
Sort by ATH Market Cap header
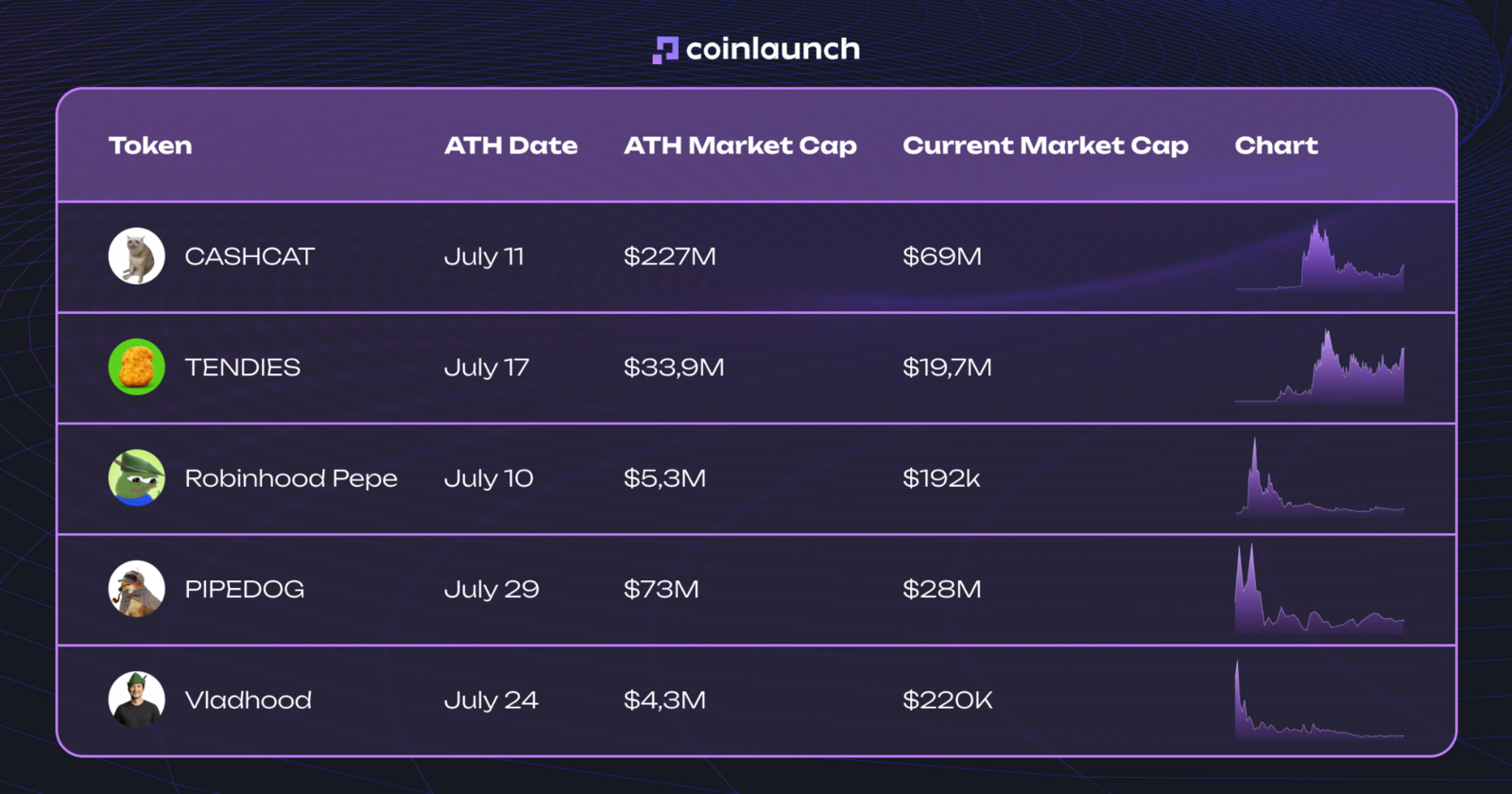[x=740, y=146]
